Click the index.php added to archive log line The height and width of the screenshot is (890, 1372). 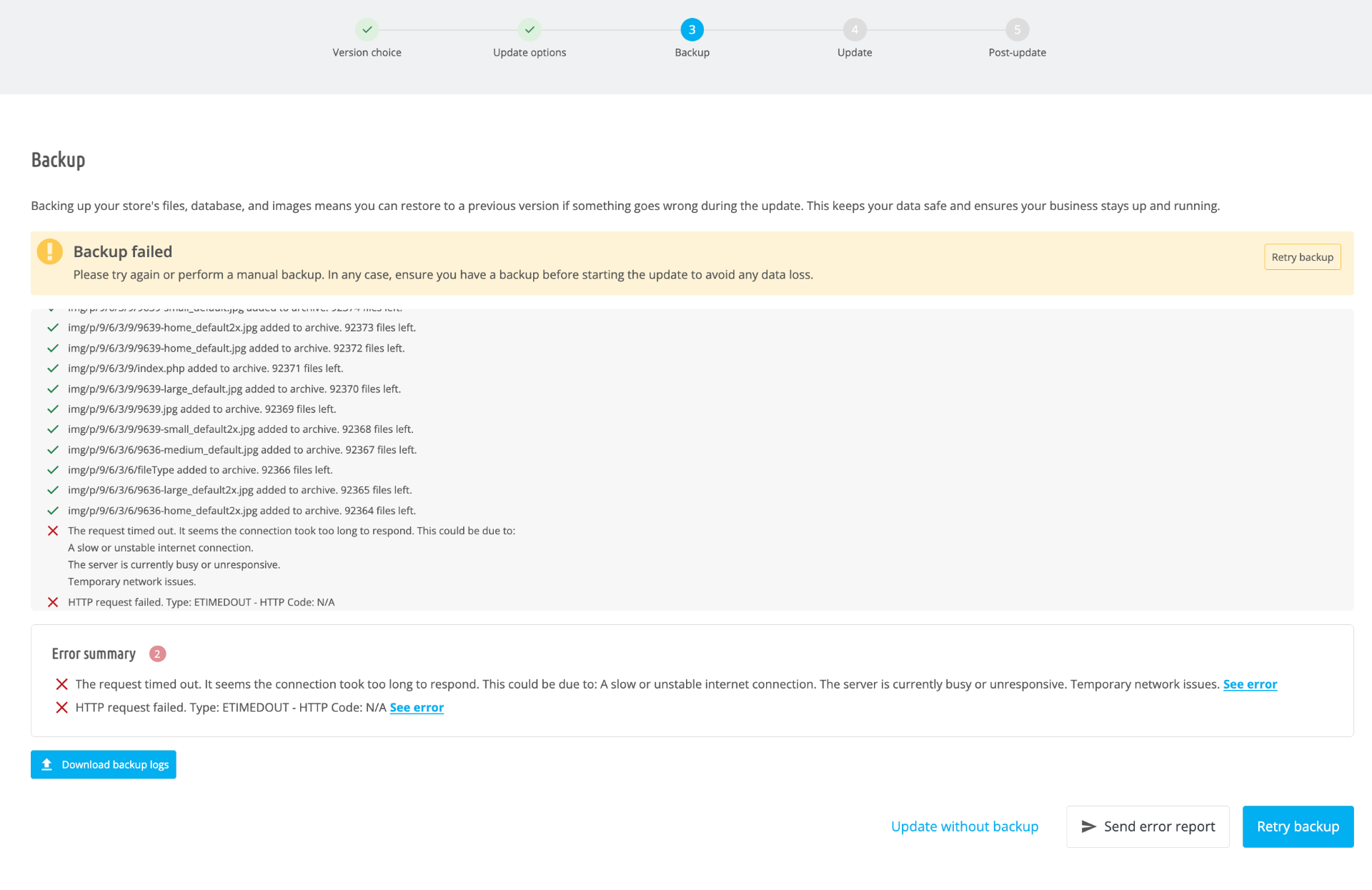(x=206, y=369)
